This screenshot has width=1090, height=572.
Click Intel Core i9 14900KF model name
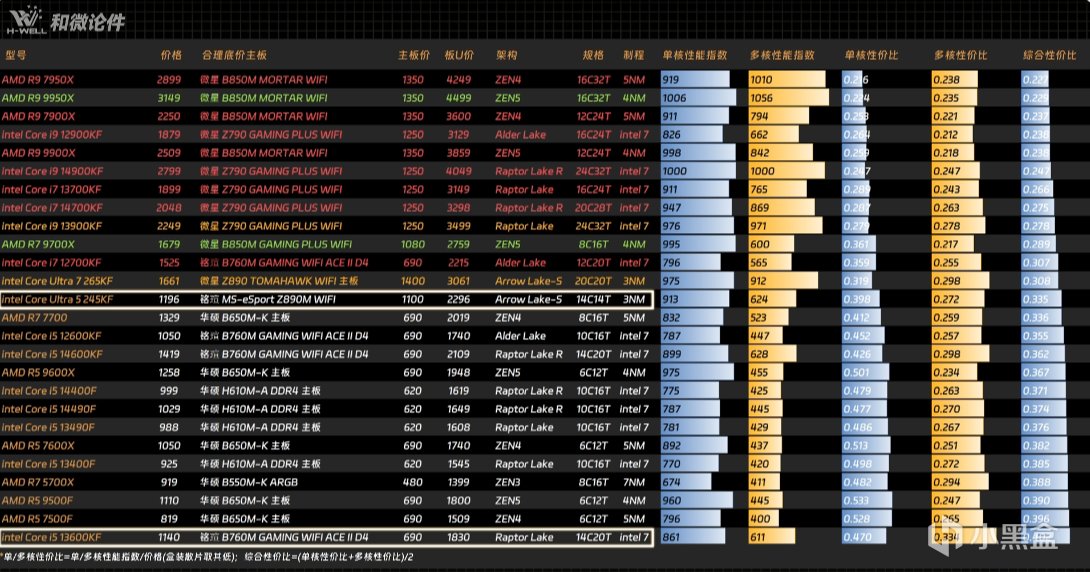click(x=52, y=171)
